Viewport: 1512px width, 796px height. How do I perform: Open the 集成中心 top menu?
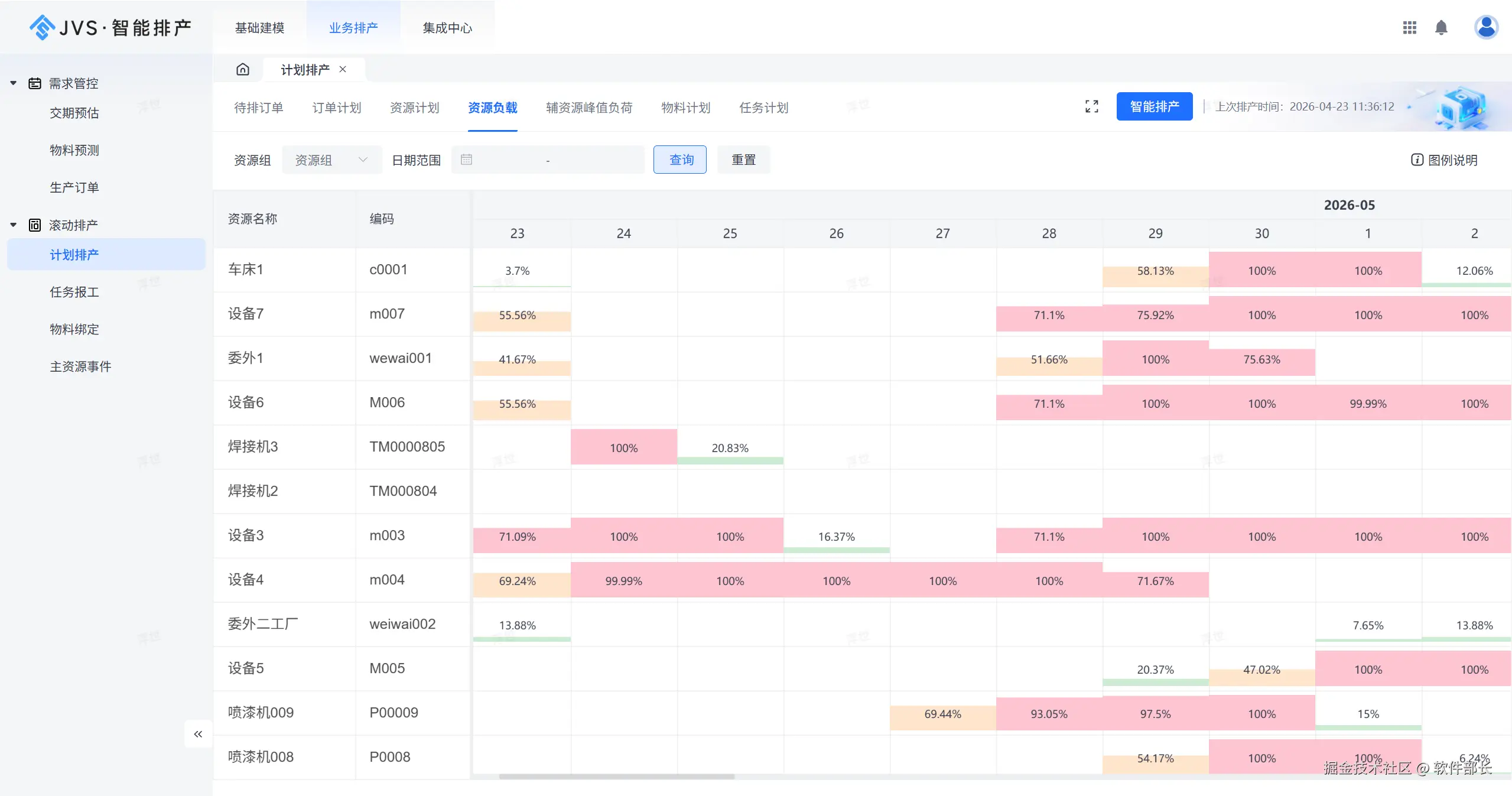click(x=447, y=28)
